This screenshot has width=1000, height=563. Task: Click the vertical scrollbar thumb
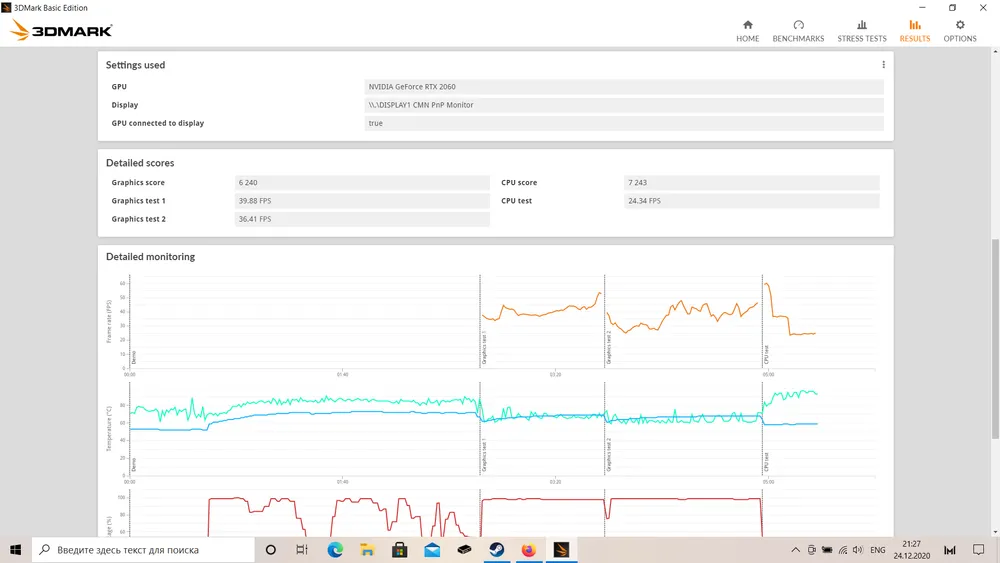(x=993, y=338)
